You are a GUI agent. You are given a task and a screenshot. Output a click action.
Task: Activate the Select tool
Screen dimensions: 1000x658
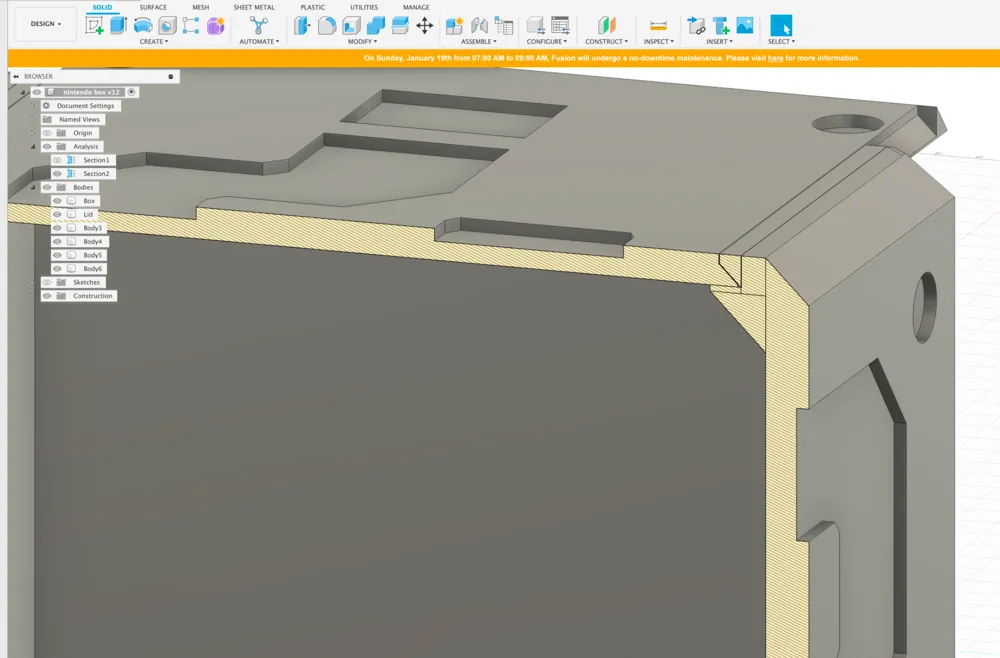pos(781,26)
